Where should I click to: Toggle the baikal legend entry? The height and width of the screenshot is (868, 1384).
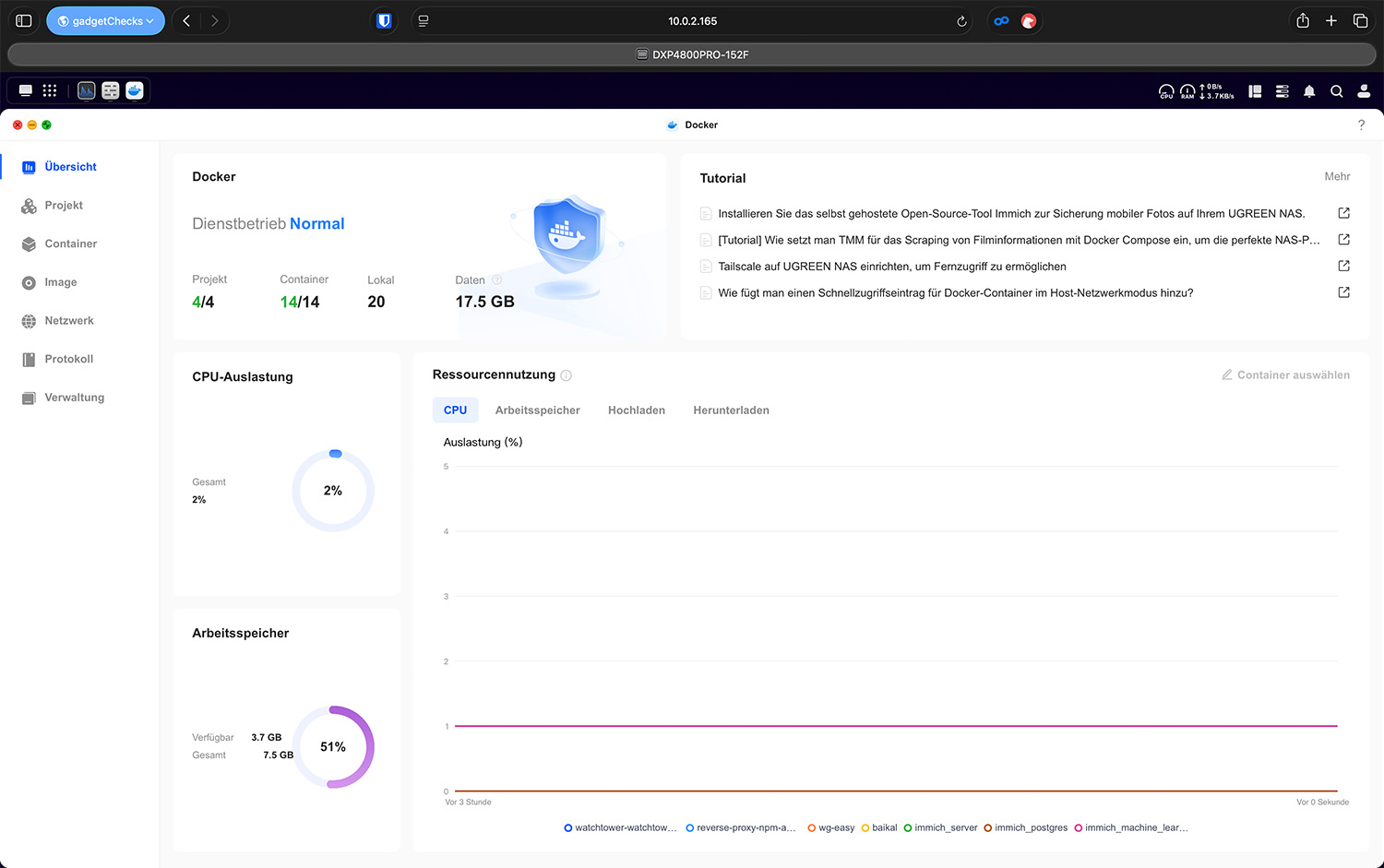(879, 827)
